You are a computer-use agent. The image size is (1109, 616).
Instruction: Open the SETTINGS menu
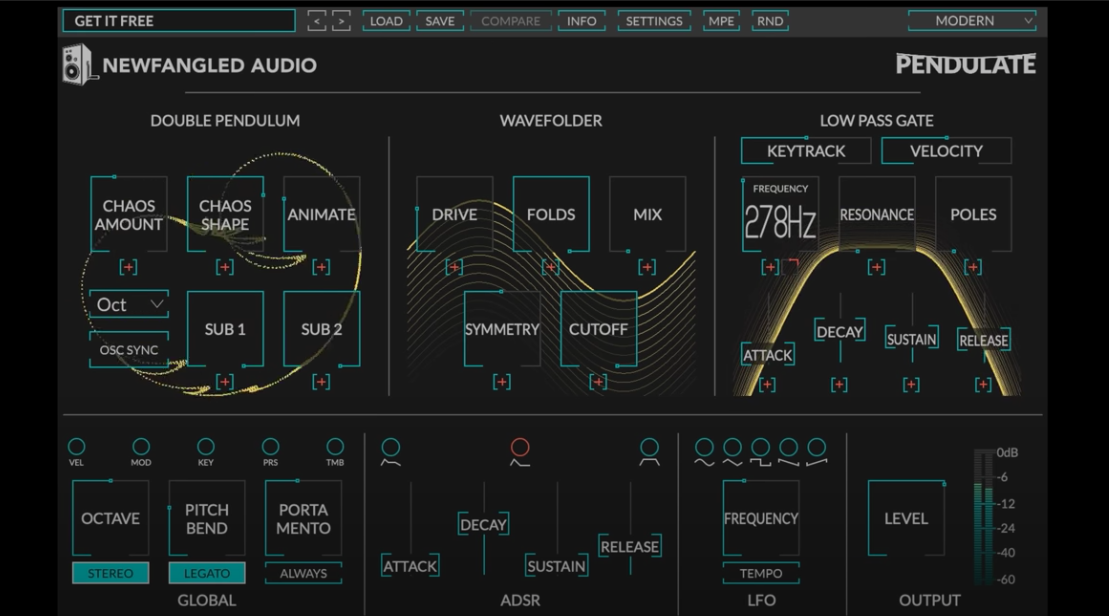click(x=654, y=21)
